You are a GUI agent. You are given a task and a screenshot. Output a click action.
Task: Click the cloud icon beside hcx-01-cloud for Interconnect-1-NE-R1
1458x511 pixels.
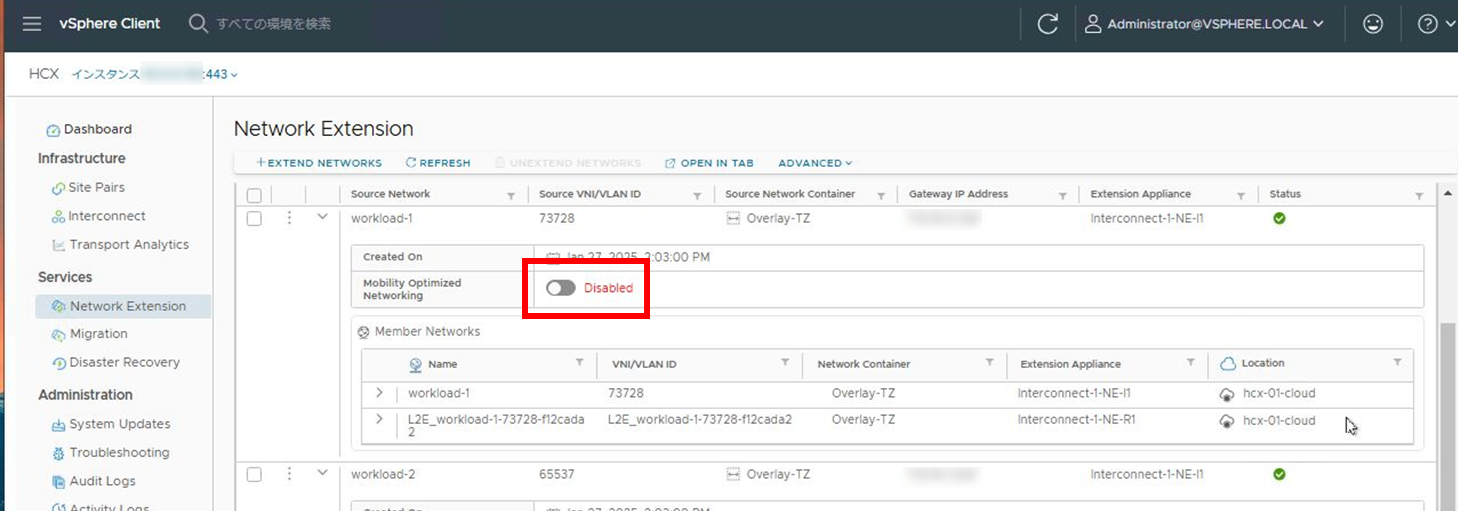click(x=1227, y=421)
